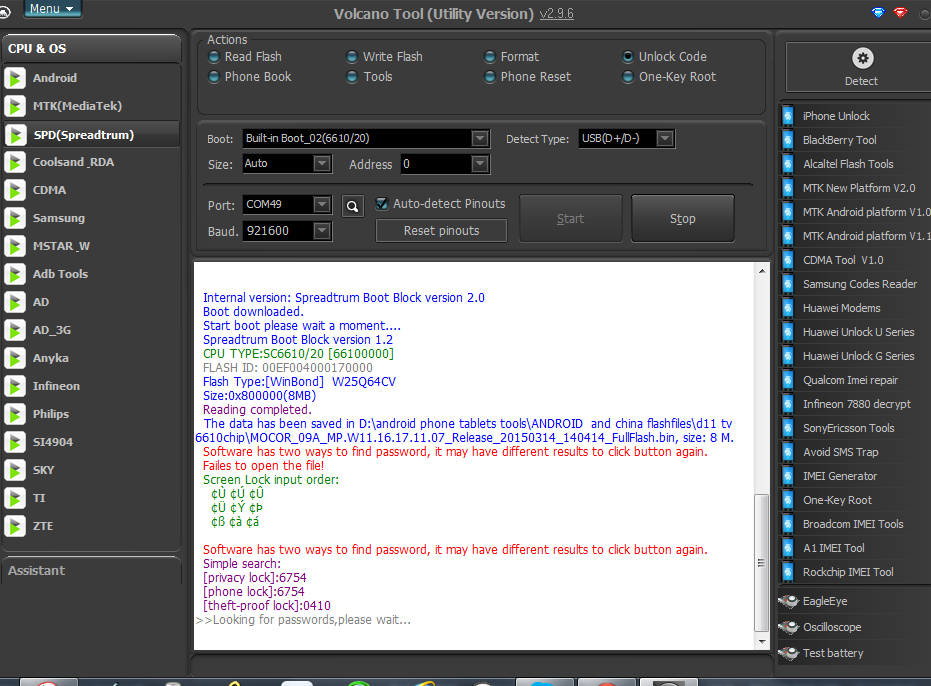The height and width of the screenshot is (686, 931).
Task: Click the blue diamond icon in title bar
Action: (x=878, y=12)
